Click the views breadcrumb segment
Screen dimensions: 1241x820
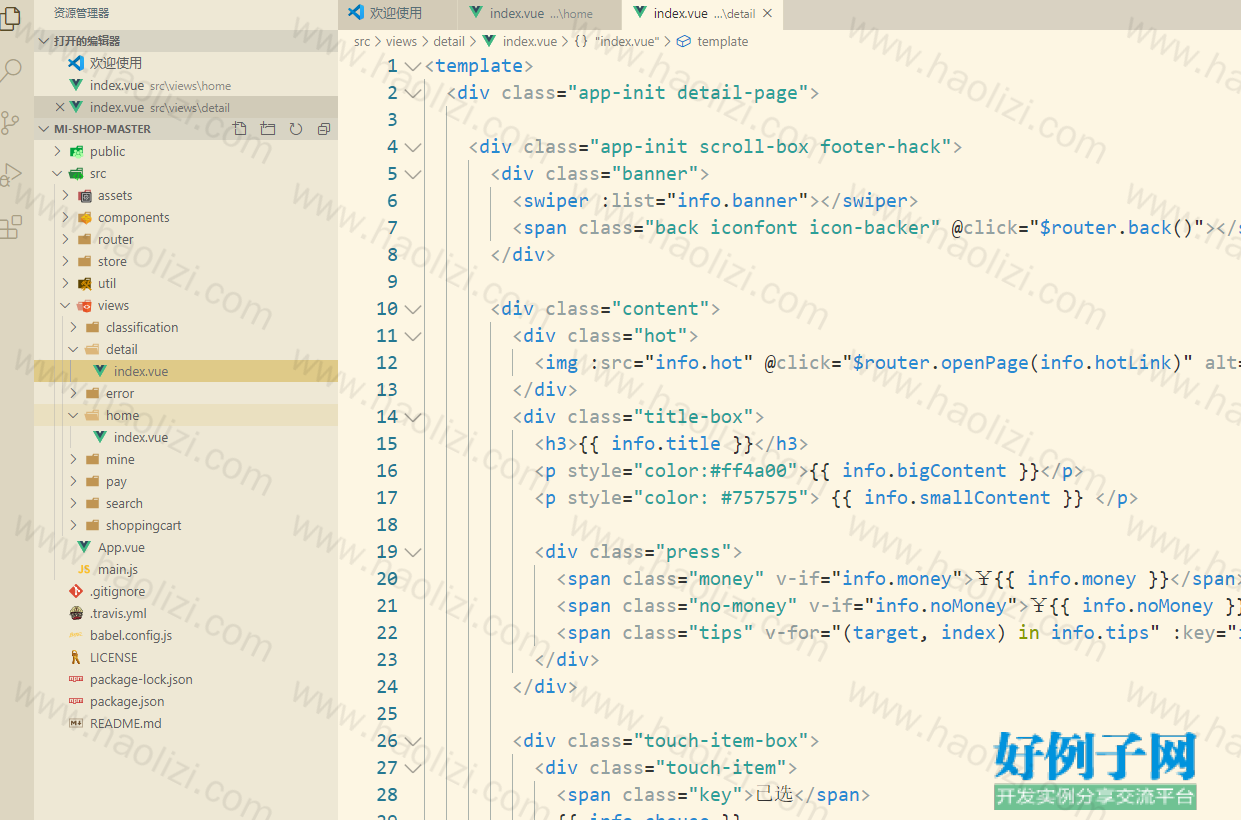[401, 42]
